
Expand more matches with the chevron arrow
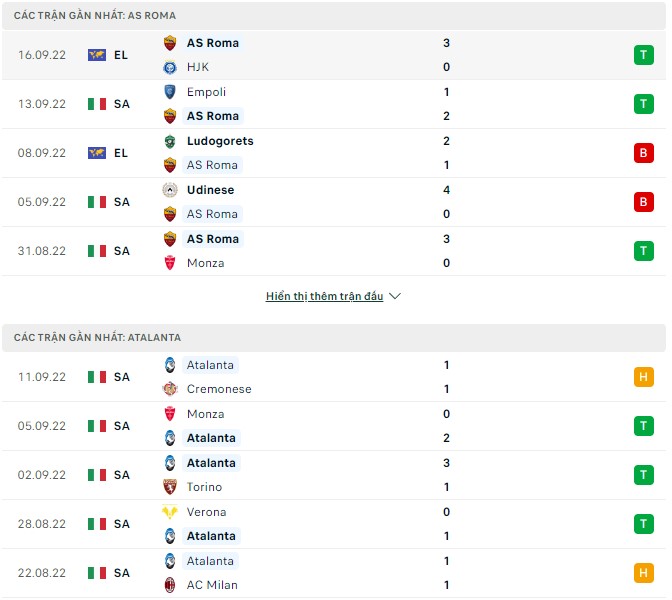coord(395,297)
